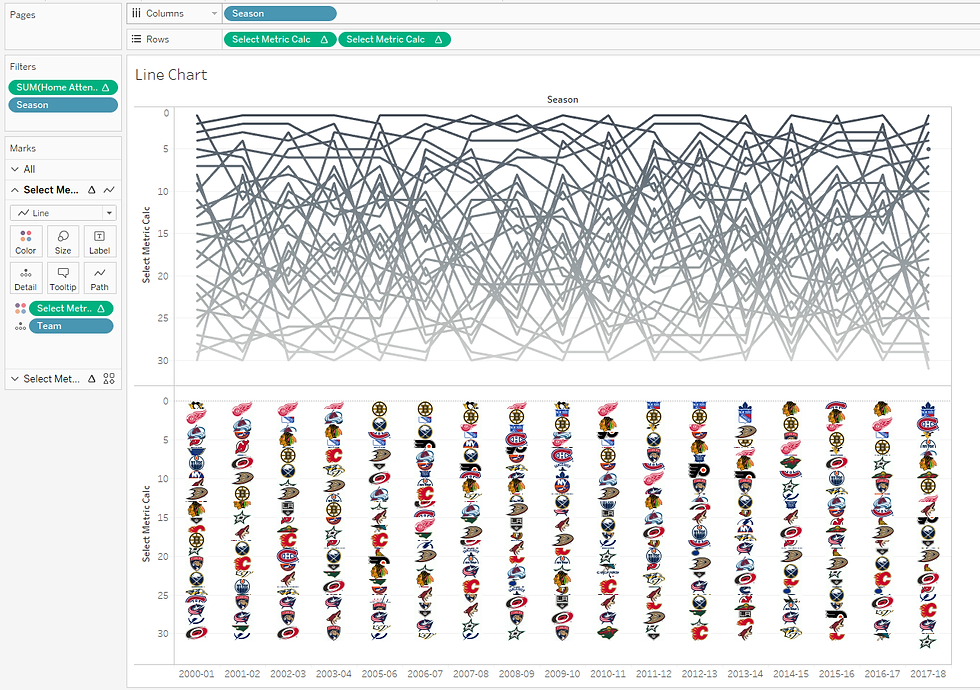Click the Pages shelf label
The height and width of the screenshot is (690, 980).
point(22,15)
